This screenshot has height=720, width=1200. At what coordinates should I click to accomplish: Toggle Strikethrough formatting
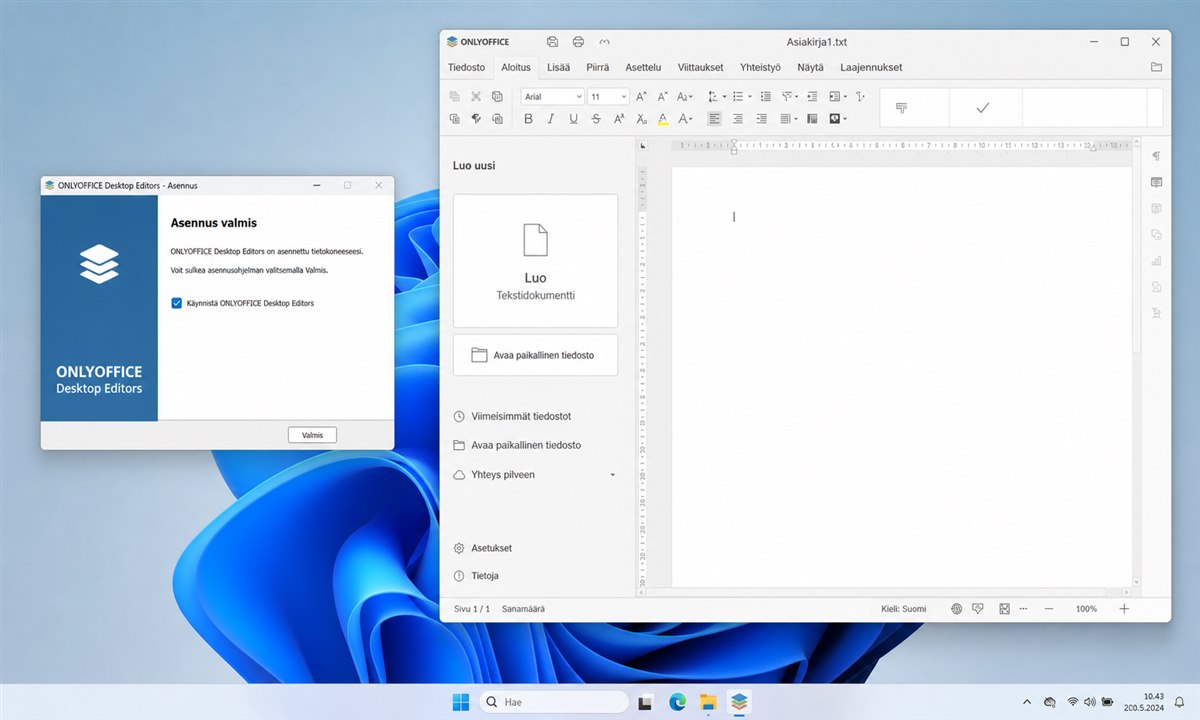596,119
